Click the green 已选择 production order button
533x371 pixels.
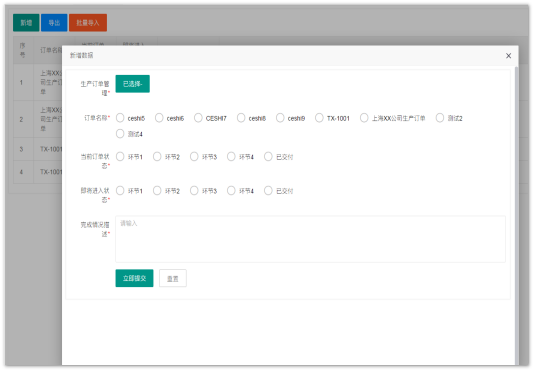tap(133, 84)
